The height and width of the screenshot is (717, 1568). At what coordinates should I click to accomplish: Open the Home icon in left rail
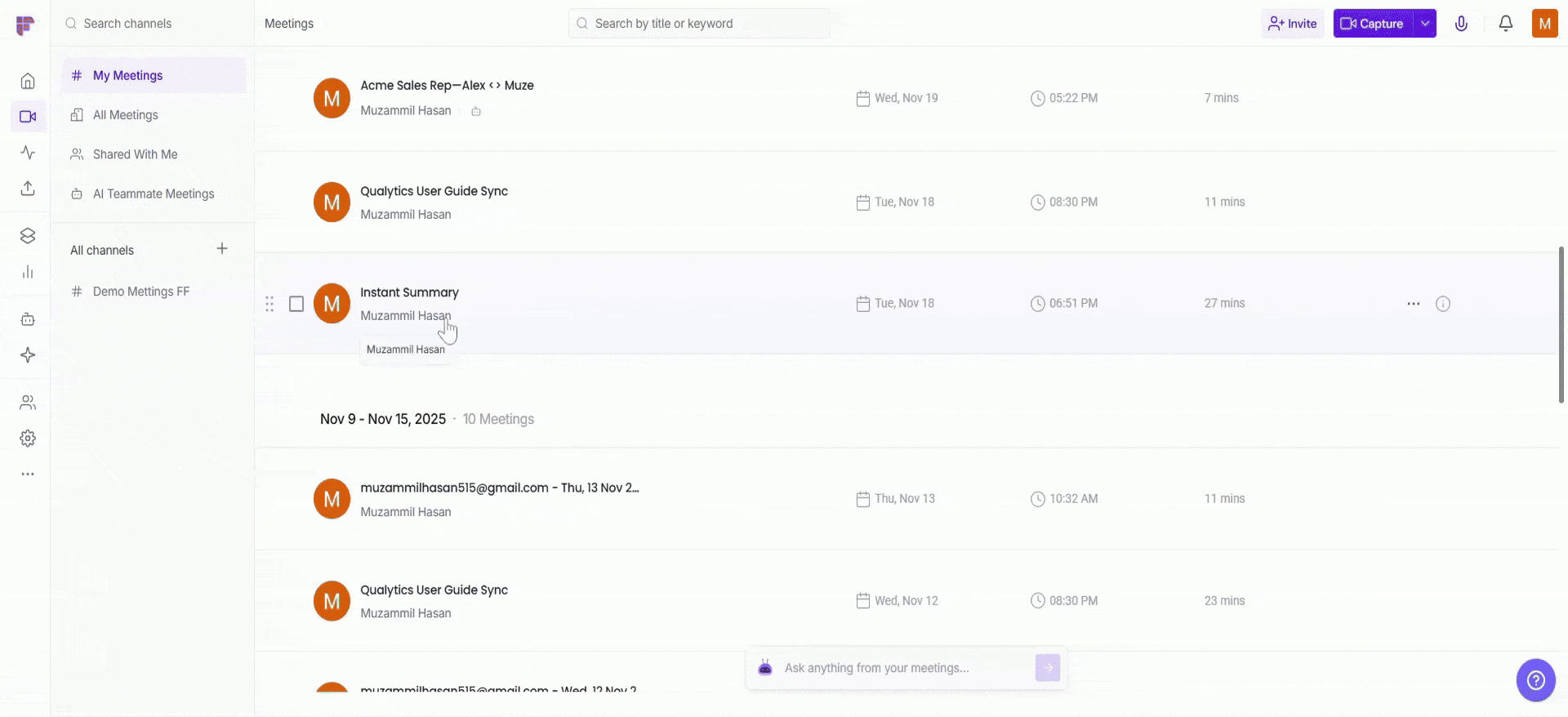(x=28, y=81)
